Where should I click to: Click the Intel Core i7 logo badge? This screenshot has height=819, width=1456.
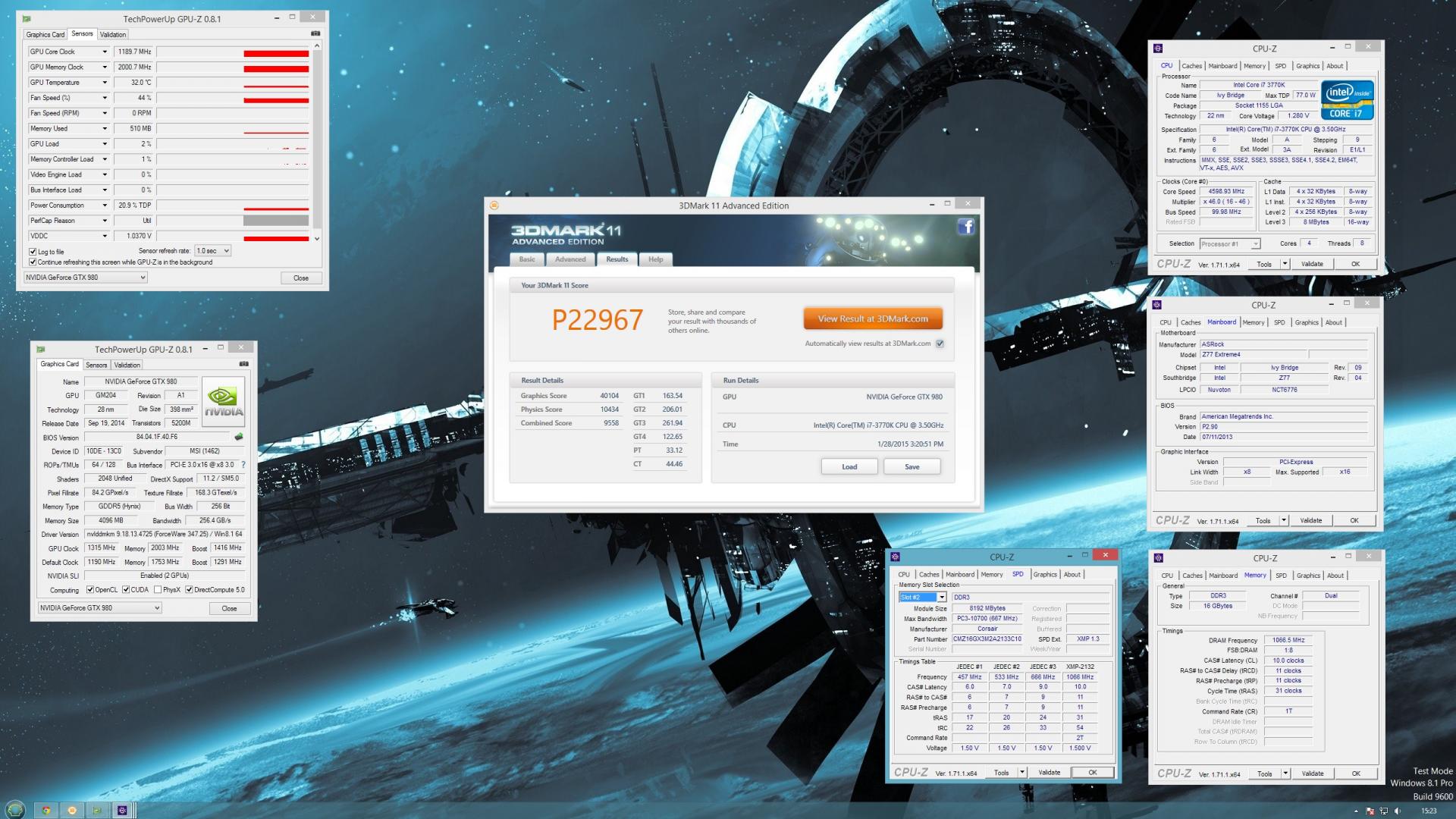click(1347, 100)
